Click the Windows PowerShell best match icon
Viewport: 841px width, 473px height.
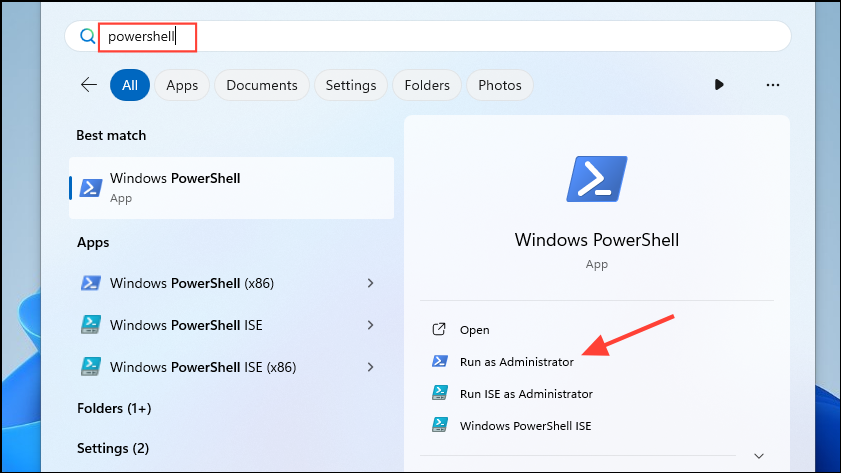[x=91, y=188]
